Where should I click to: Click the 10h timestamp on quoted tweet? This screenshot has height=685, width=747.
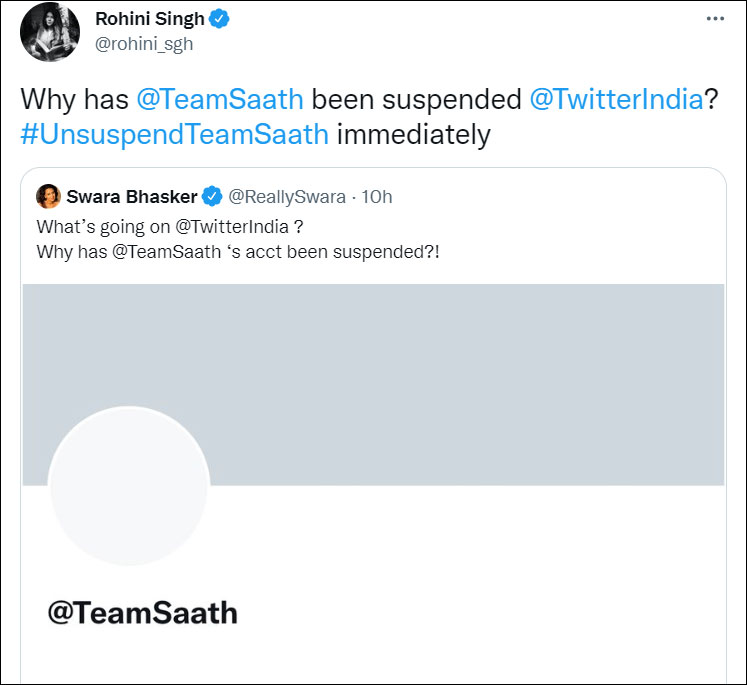click(x=377, y=196)
